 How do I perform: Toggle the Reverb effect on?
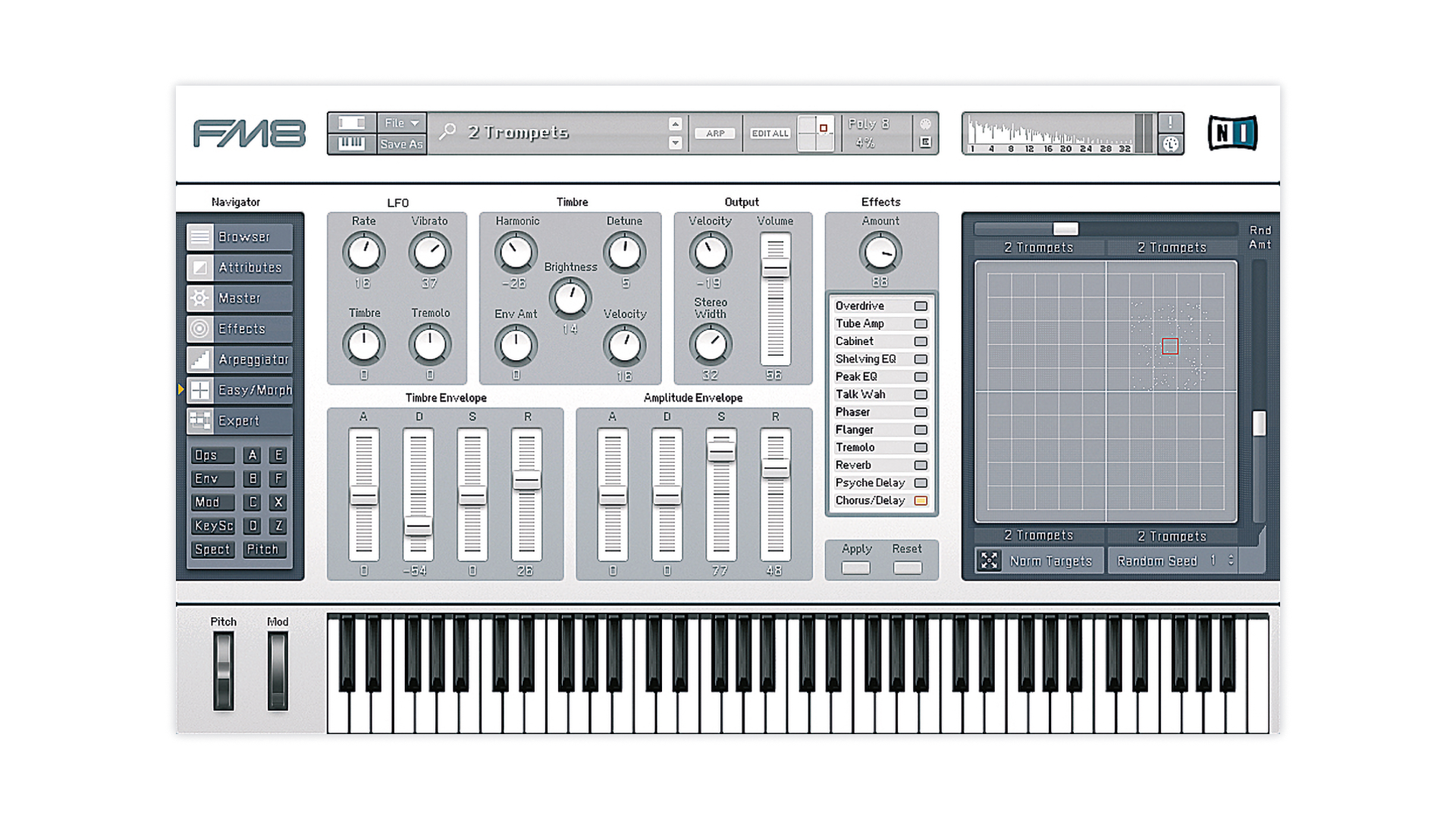pyautogui.click(x=921, y=465)
